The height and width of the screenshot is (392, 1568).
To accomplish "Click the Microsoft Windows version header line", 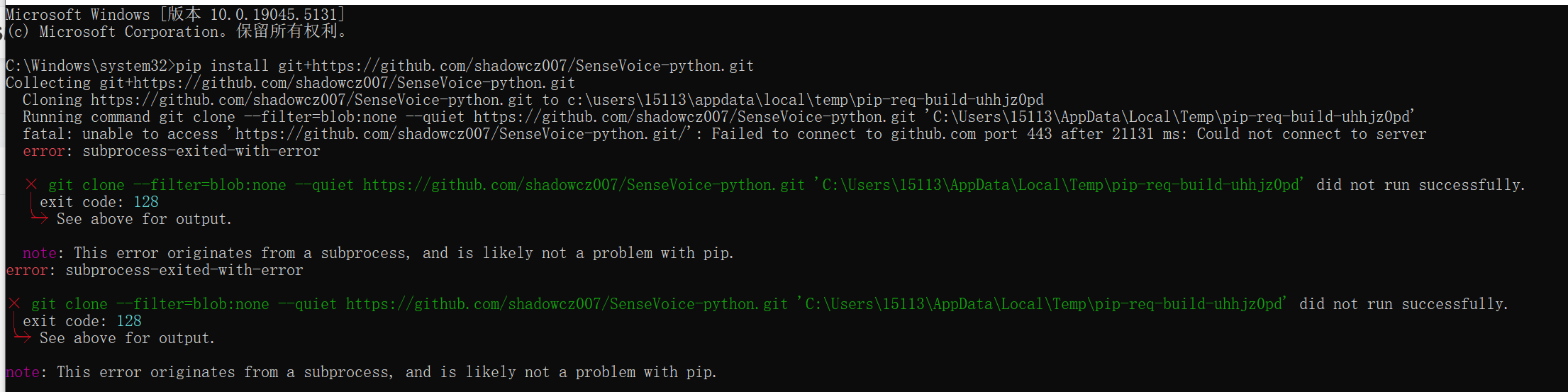I will 175,14.
